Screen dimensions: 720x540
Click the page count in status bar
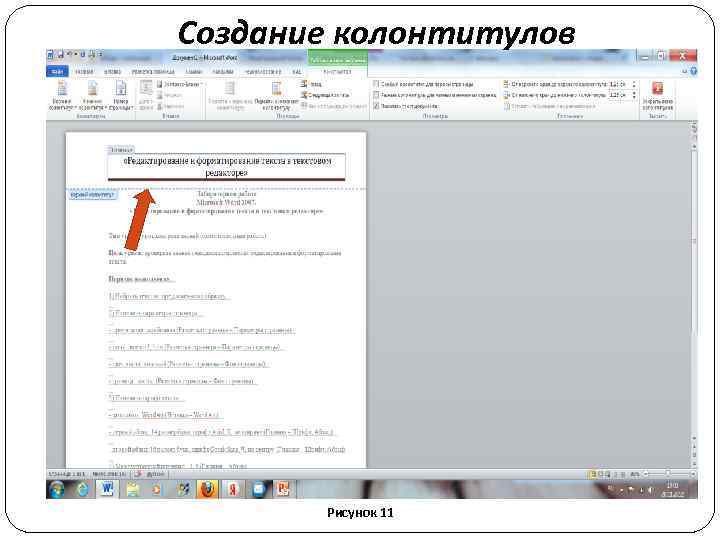click(67, 474)
